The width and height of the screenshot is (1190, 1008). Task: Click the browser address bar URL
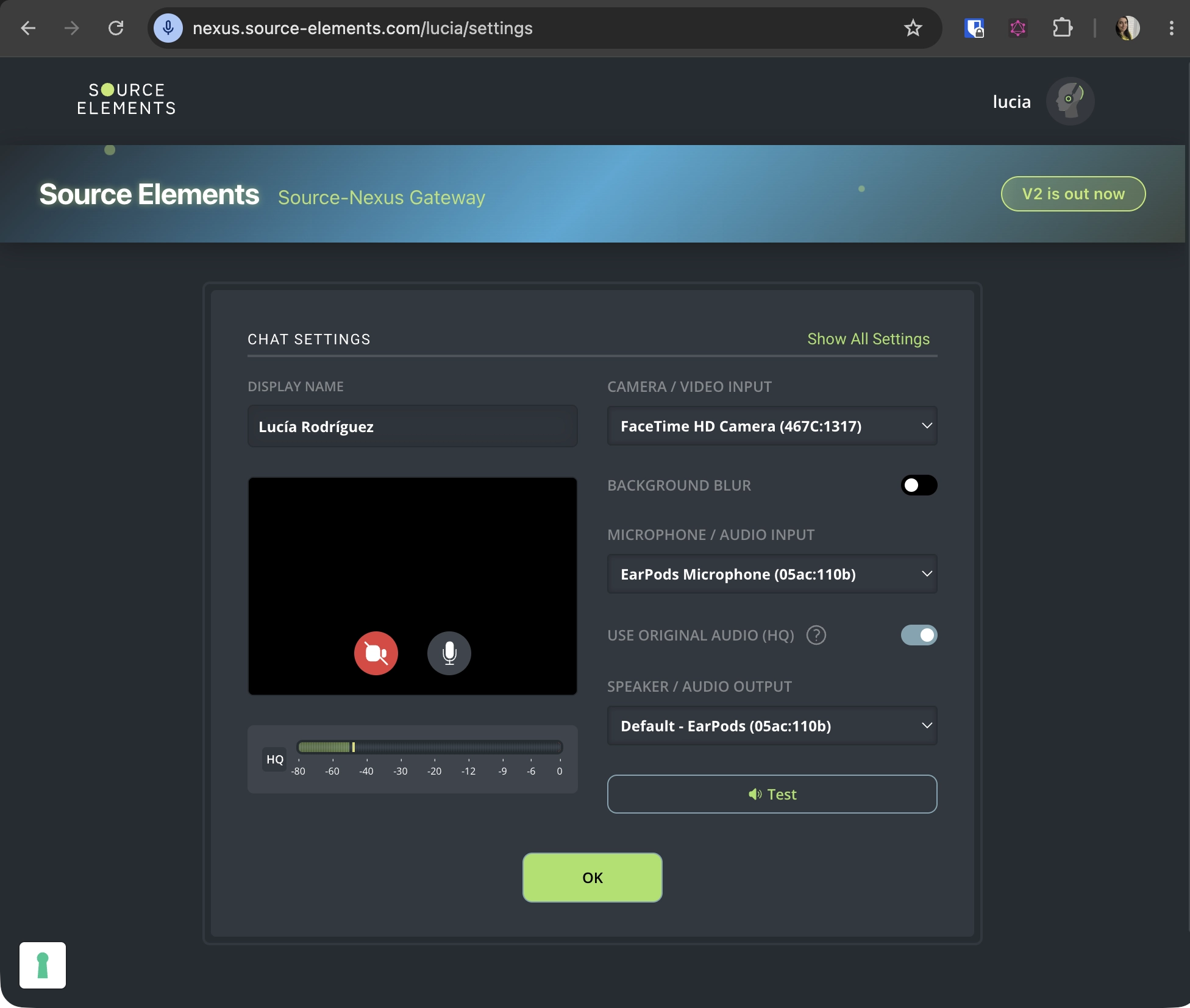pos(363,28)
